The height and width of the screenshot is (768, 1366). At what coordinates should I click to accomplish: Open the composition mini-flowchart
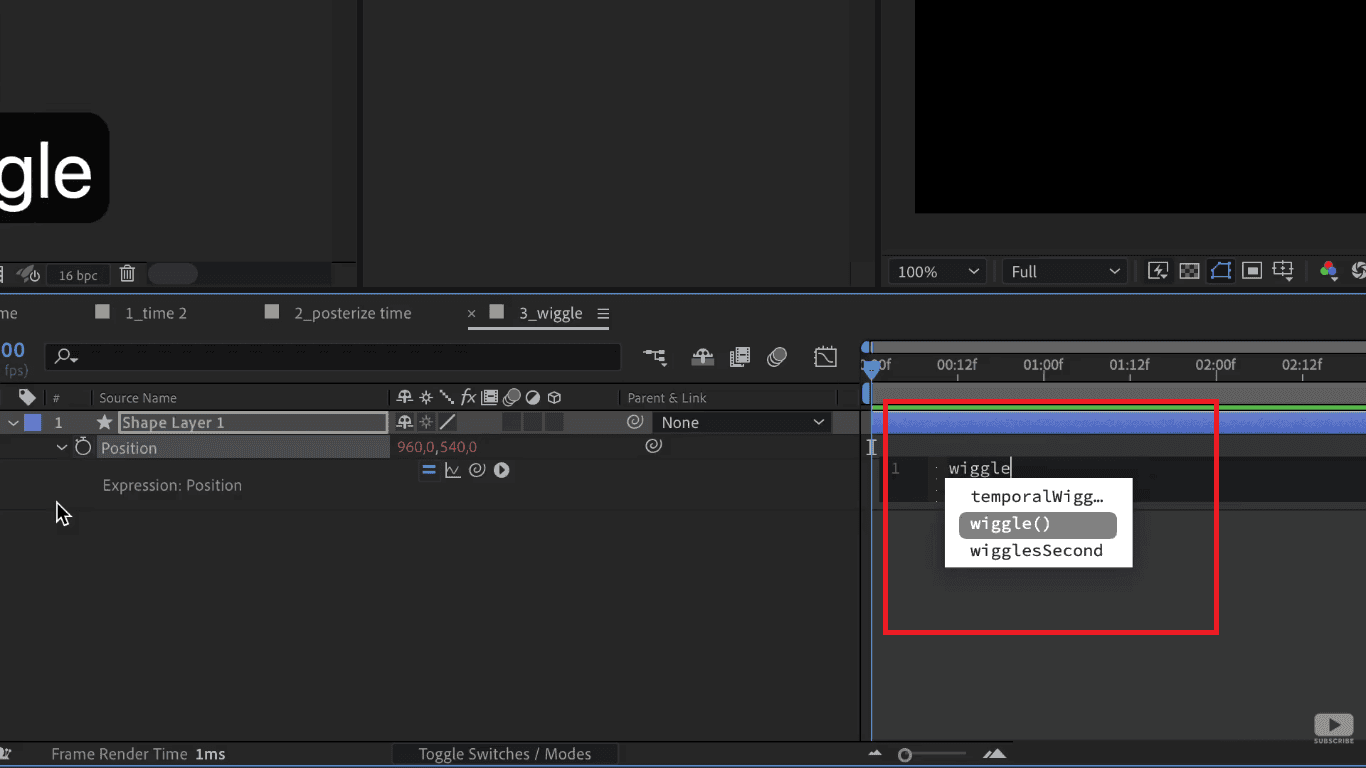tap(655, 357)
